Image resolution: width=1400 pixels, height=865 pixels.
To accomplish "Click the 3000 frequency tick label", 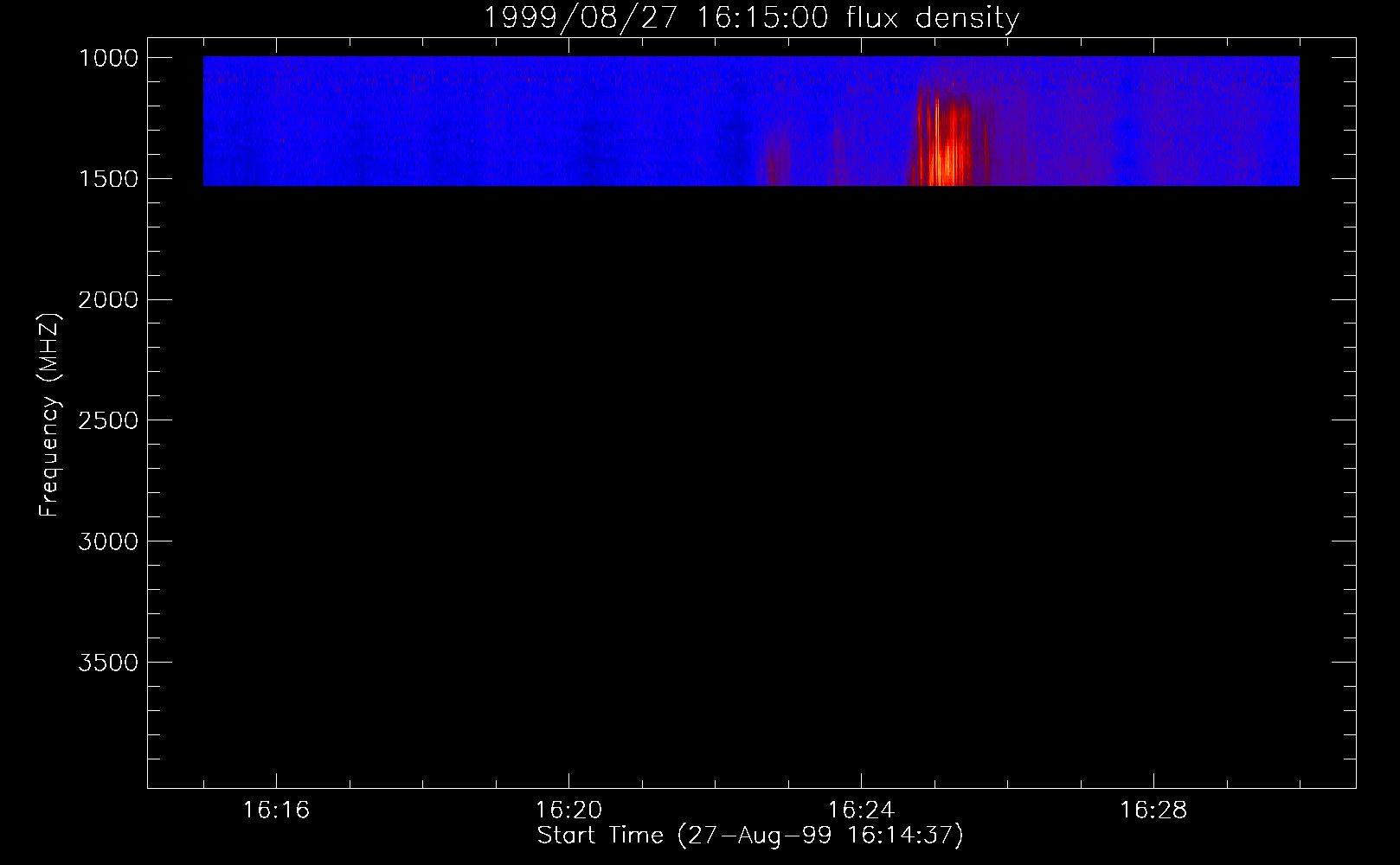I will click(x=109, y=541).
